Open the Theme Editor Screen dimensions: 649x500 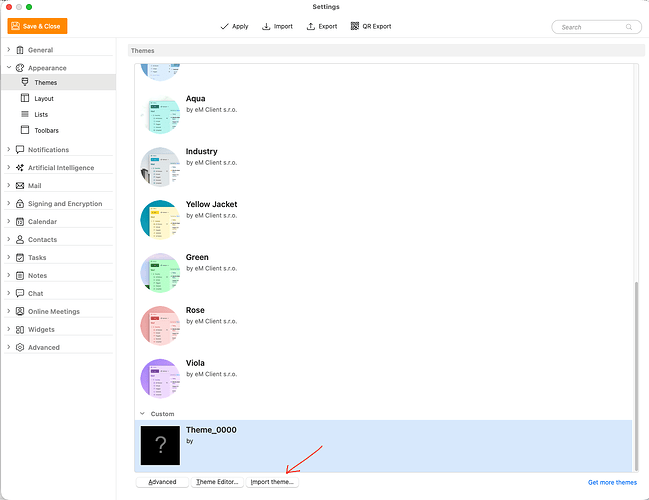coord(217,482)
